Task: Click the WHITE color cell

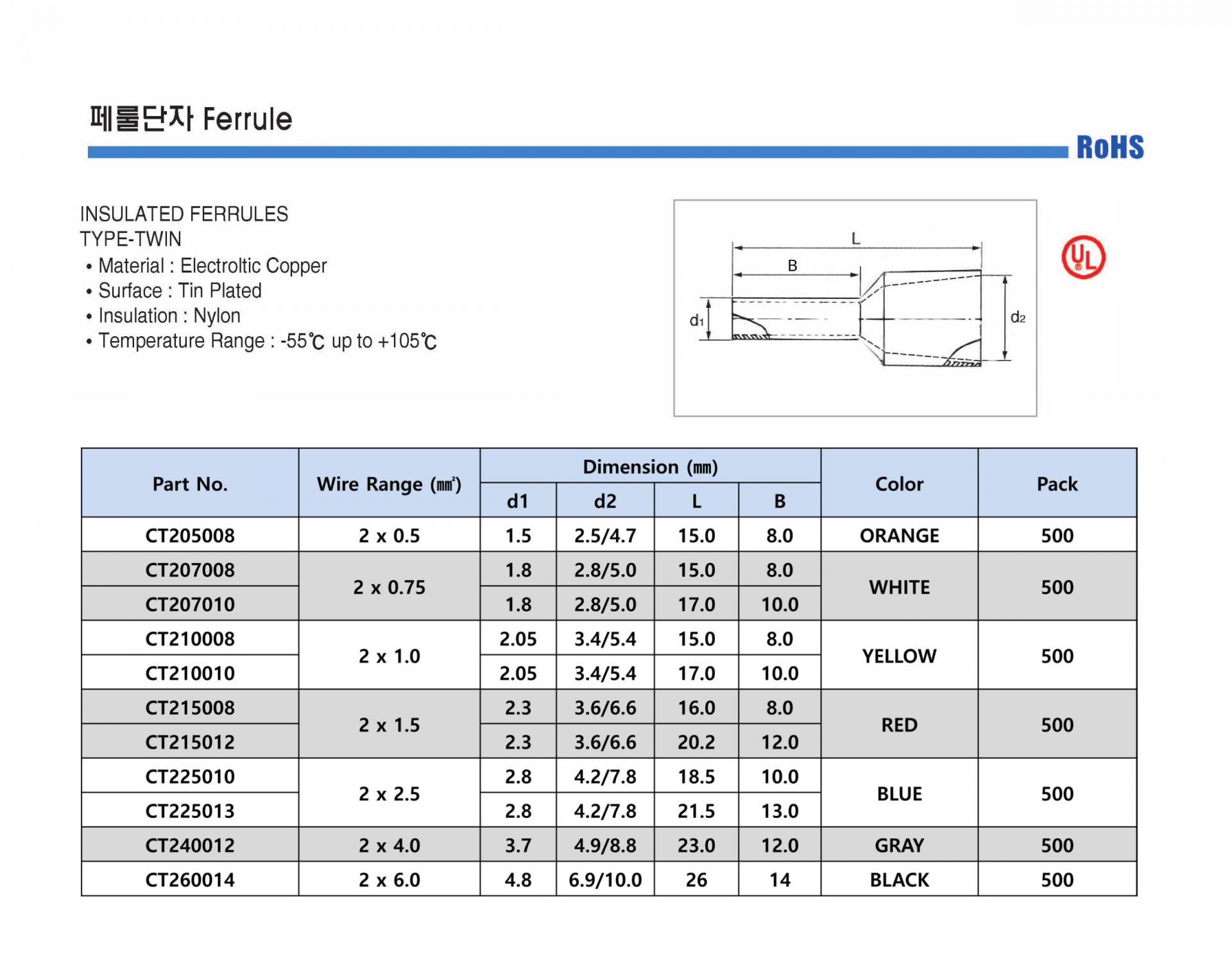Action: pyautogui.click(x=900, y=587)
